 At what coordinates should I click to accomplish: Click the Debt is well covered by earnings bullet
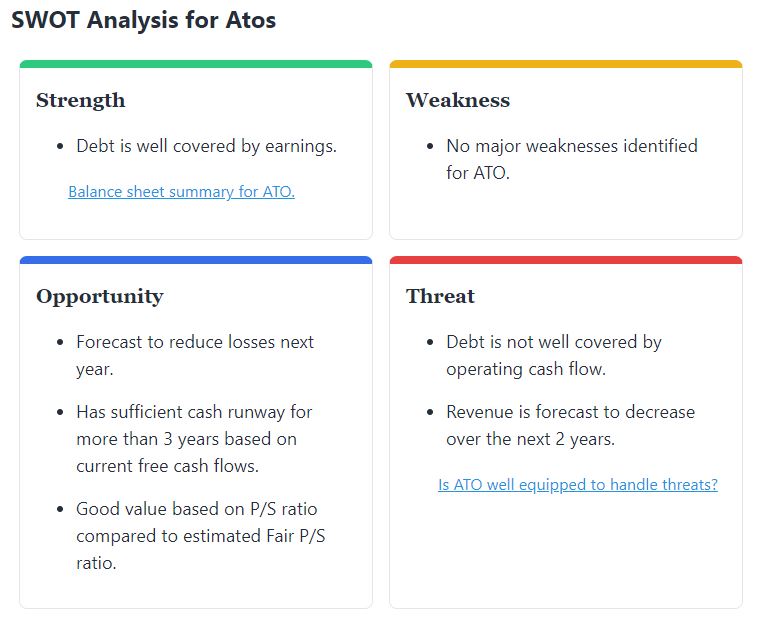coord(207,146)
